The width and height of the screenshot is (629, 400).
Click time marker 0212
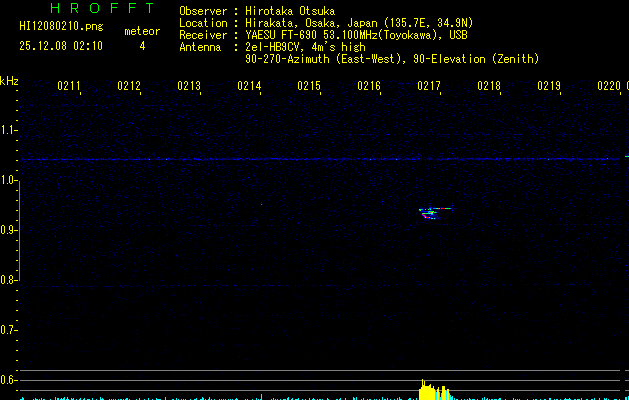tap(129, 86)
